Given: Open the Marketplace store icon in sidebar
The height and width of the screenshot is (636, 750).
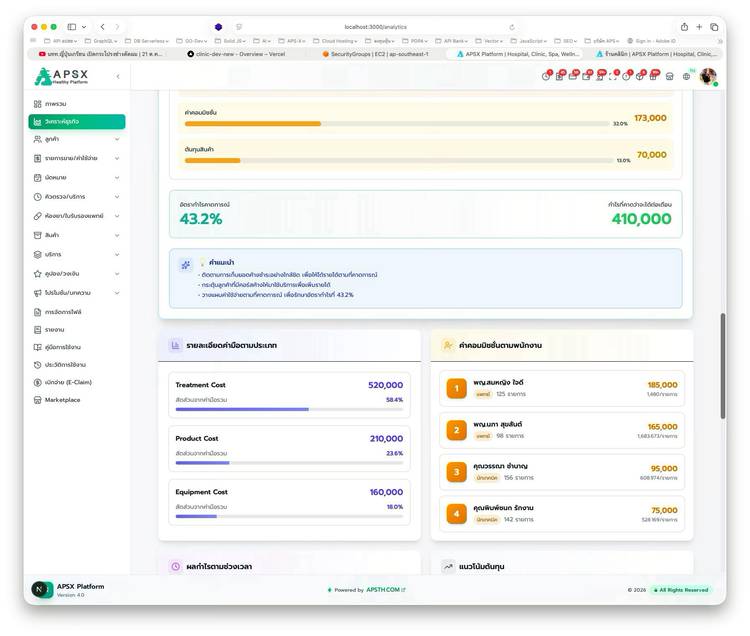Looking at the screenshot, I should [x=38, y=400].
